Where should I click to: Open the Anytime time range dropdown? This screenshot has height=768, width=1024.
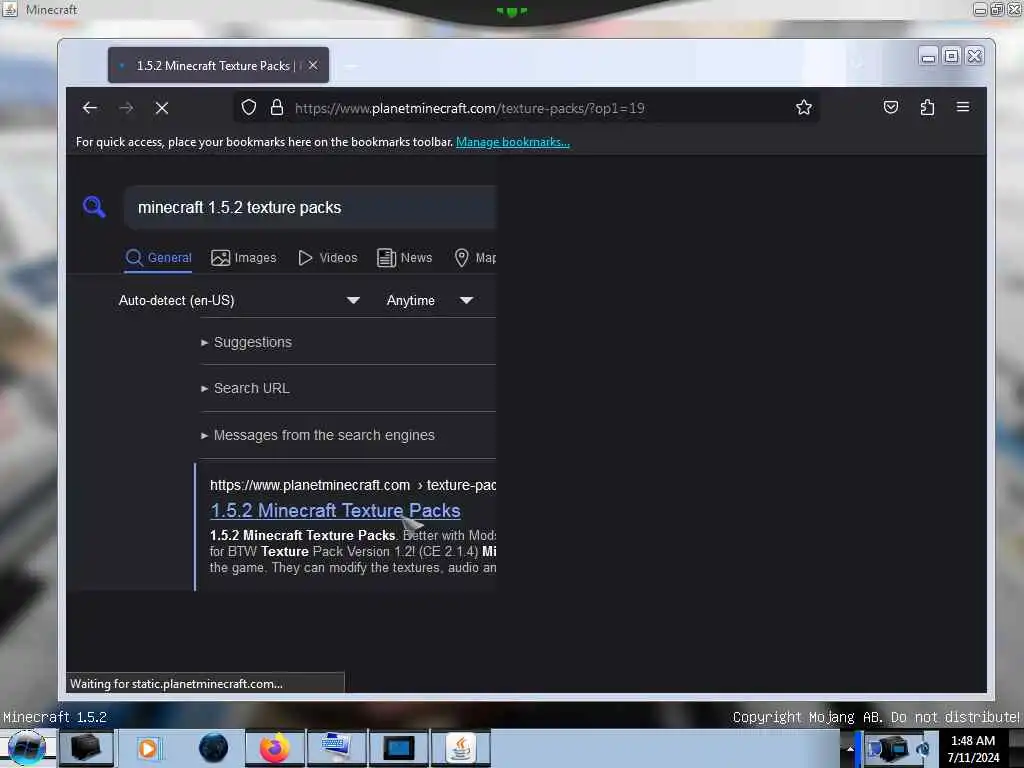[430, 300]
